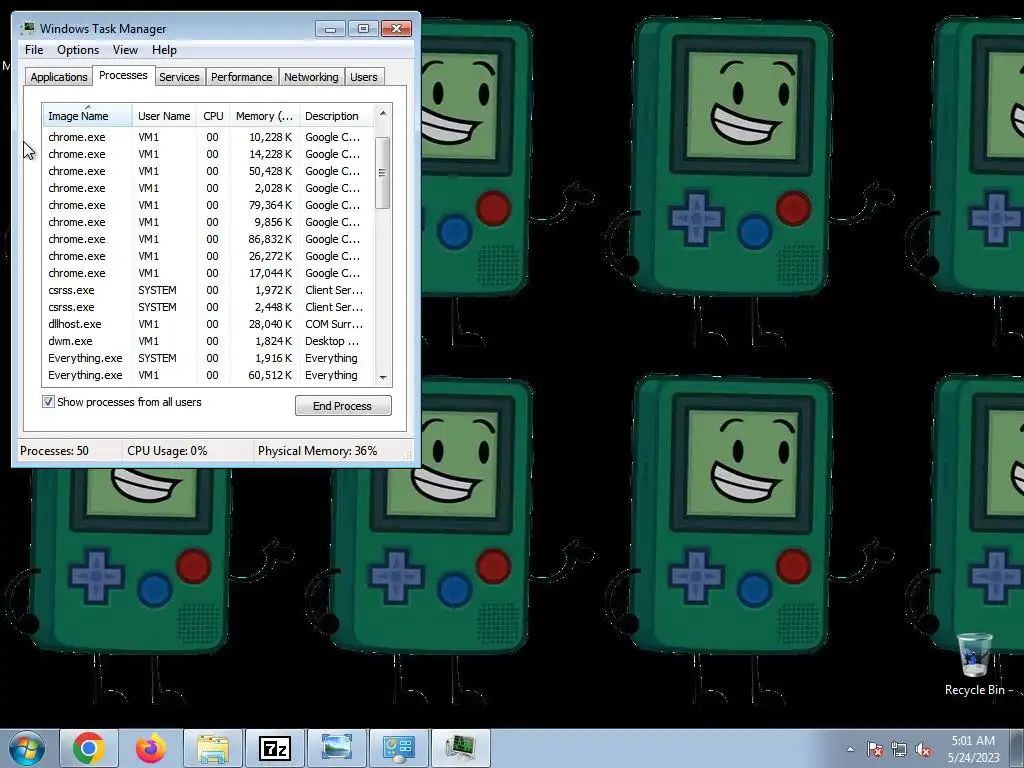
Task: Sort by the Description column header
Action: (x=336, y=116)
